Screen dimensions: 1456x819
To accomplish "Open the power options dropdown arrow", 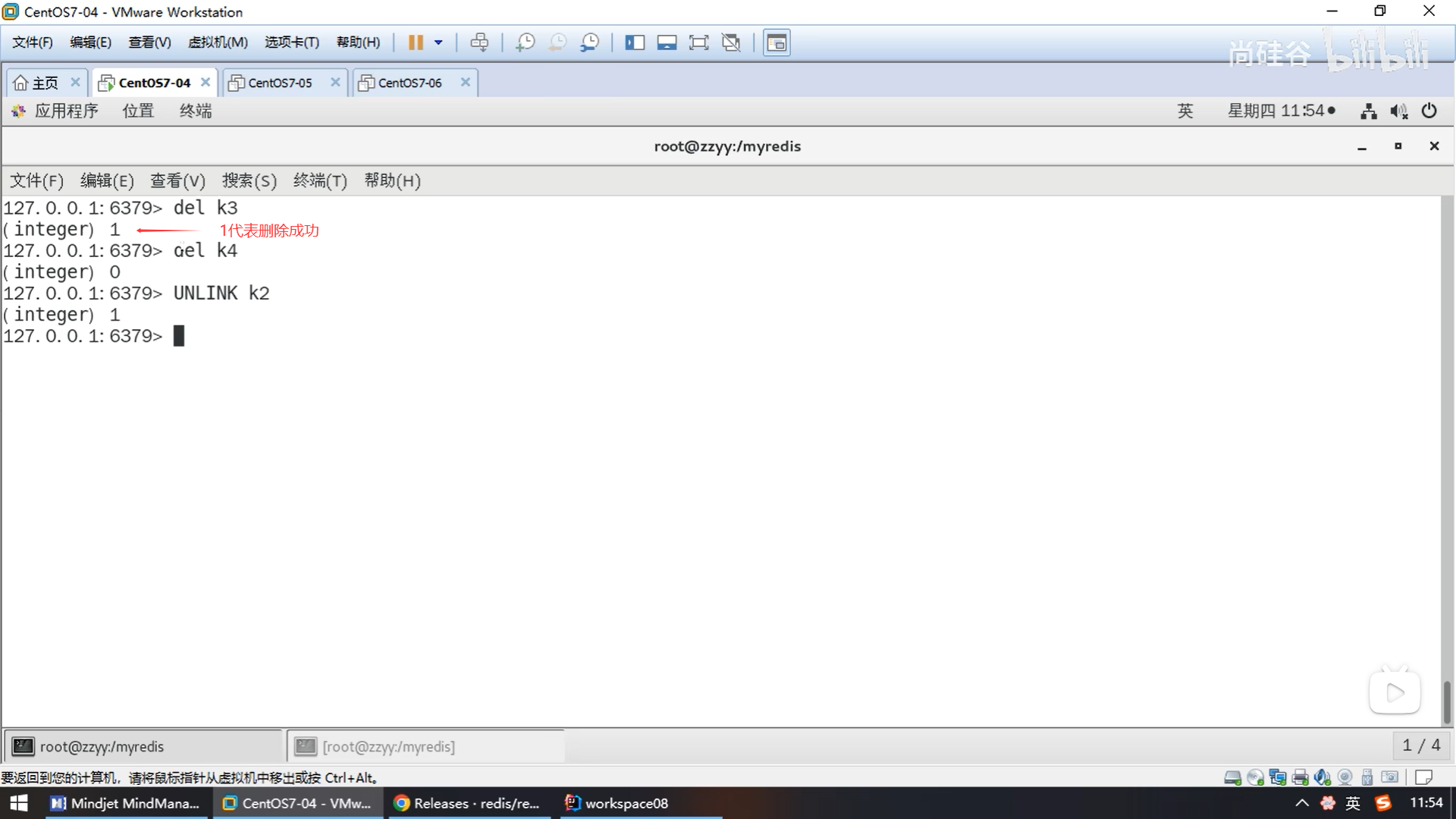I will pyautogui.click(x=438, y=42).
